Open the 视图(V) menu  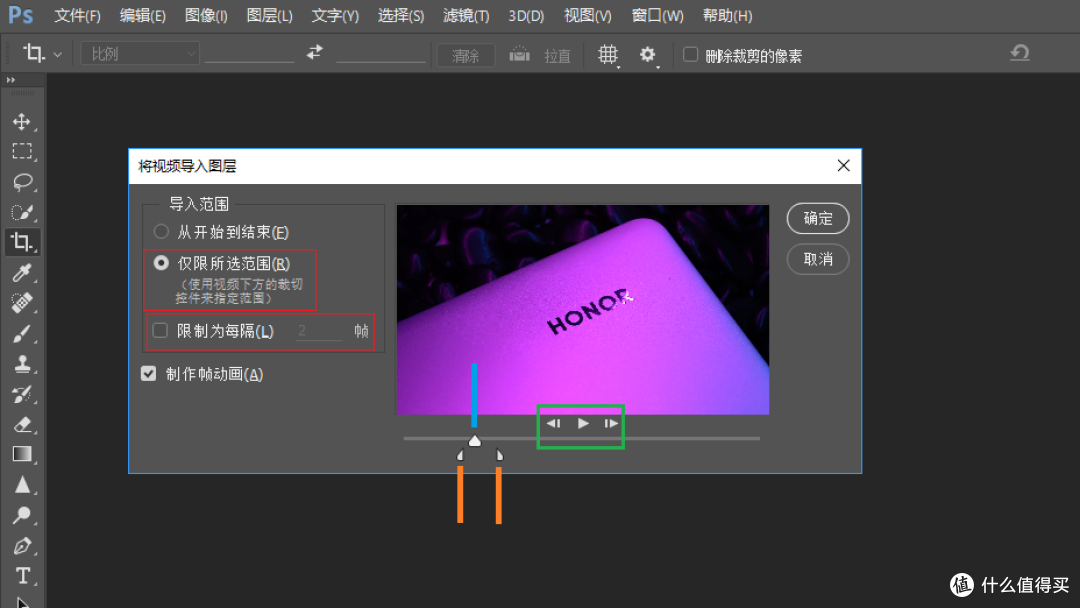[588, 15]
